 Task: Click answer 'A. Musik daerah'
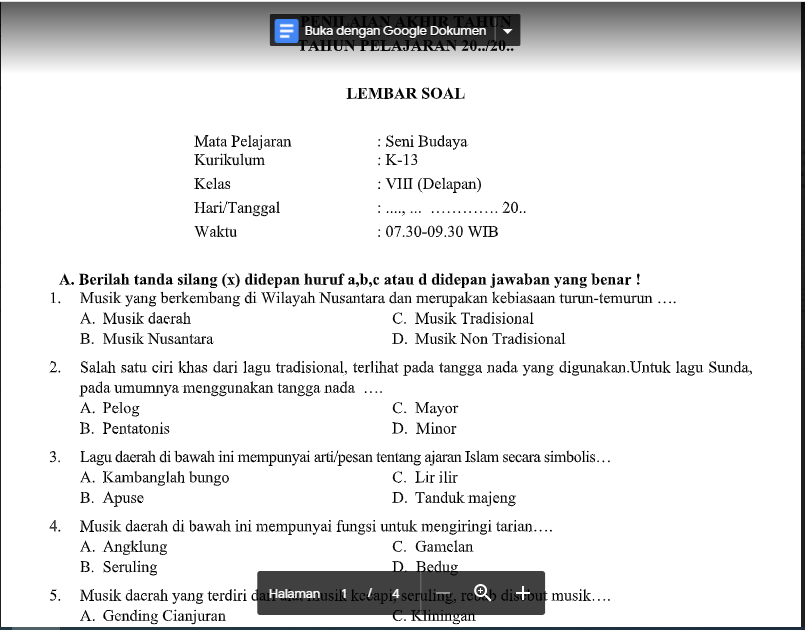pos(135,318)
